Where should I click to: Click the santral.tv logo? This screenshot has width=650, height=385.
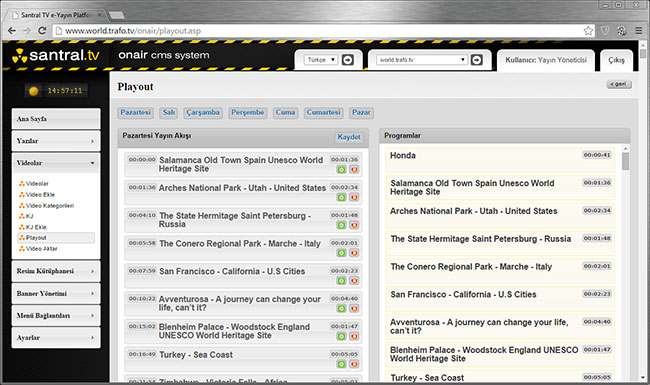pos(56,55)
